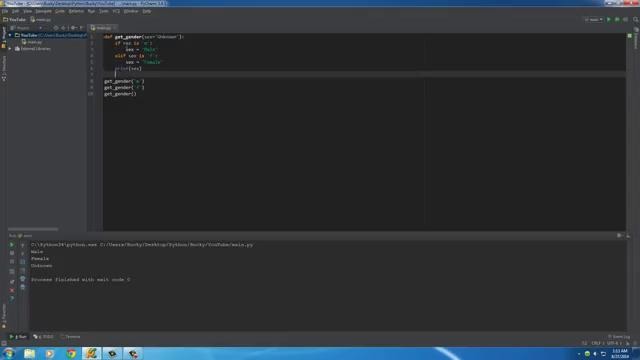Rerun main with the Run panel green arrow

12,245
